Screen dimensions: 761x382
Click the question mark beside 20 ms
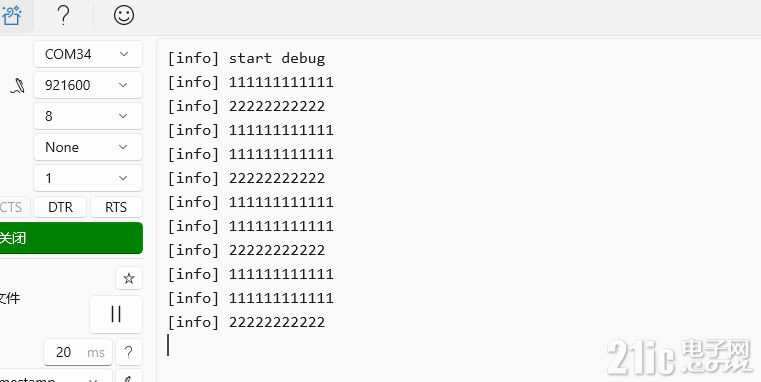click(129, 352)
